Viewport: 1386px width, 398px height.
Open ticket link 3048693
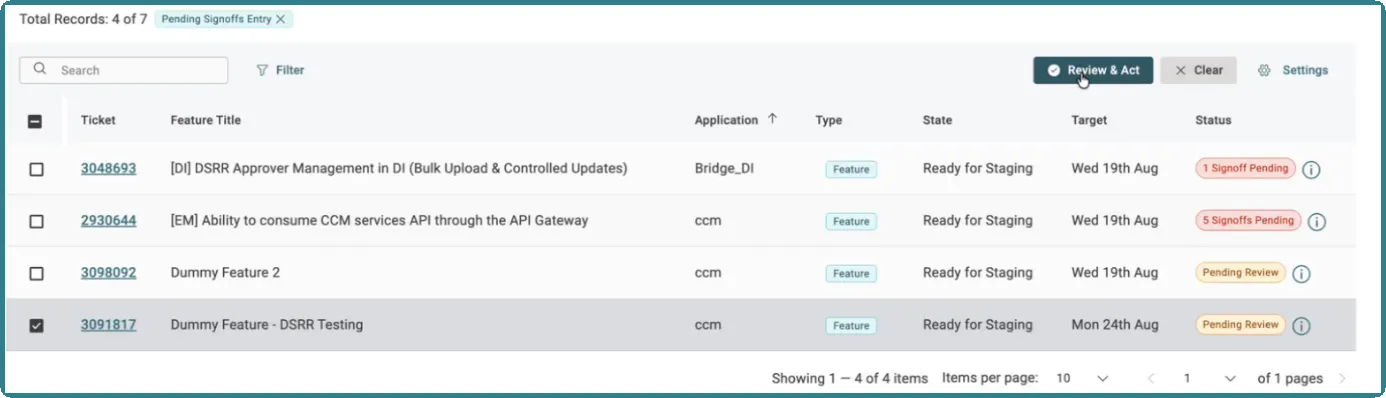(x=108, y=168)
